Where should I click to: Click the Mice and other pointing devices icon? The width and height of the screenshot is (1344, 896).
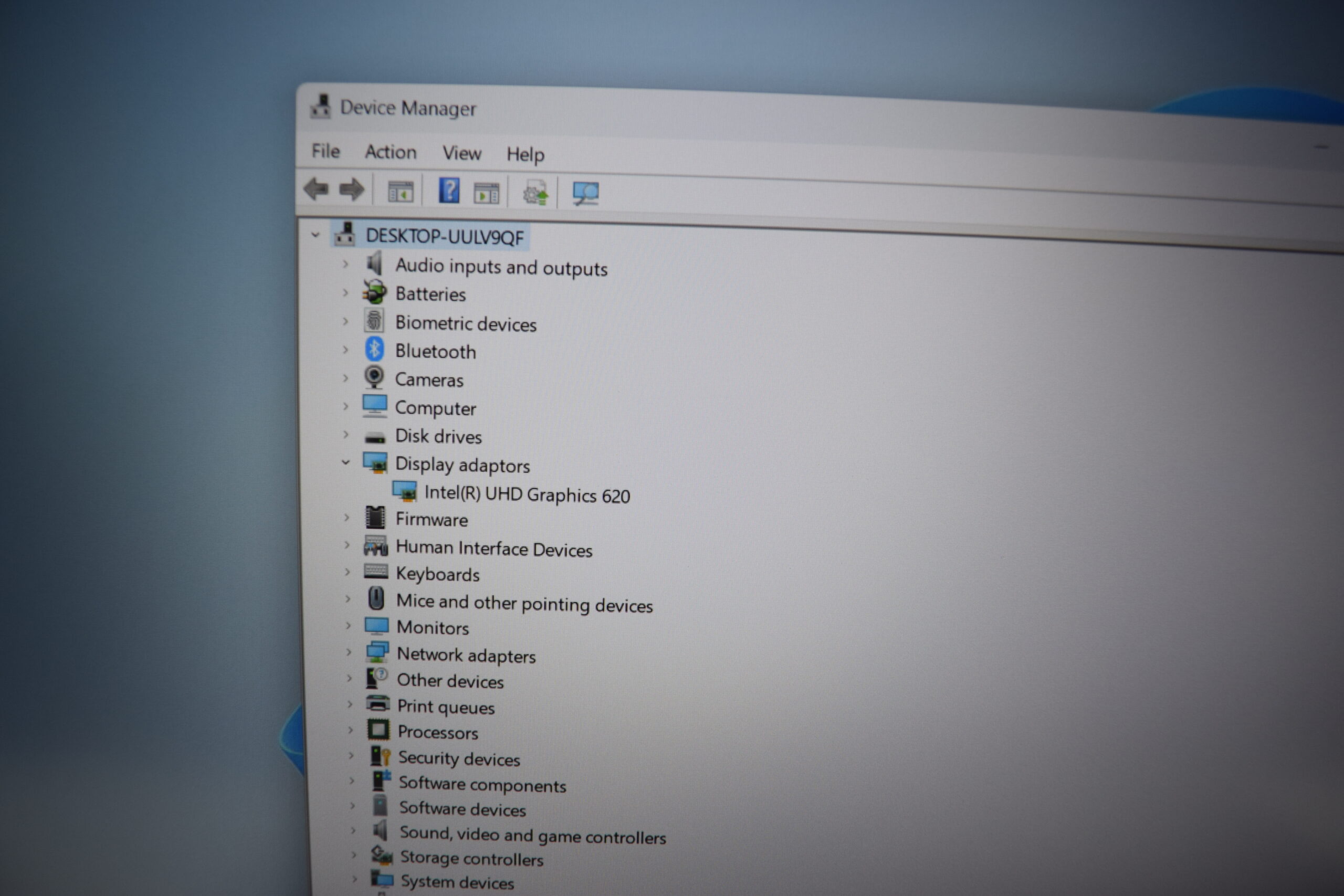(x=376, y=599)
